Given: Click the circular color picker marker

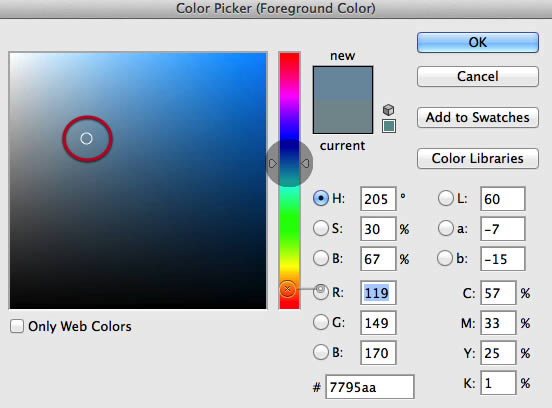Looking at the screenshot, I should pos(86,139).
